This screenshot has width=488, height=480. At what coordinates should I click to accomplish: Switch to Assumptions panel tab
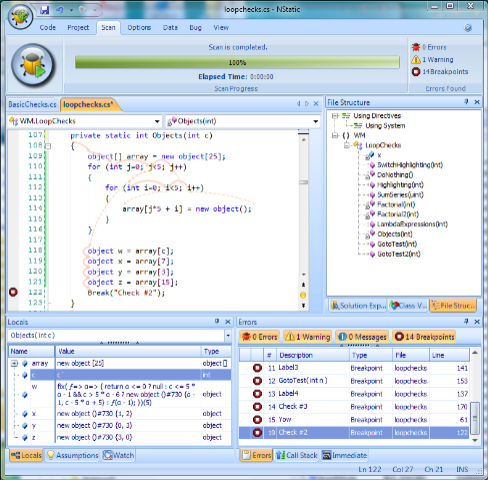point(73,455)
